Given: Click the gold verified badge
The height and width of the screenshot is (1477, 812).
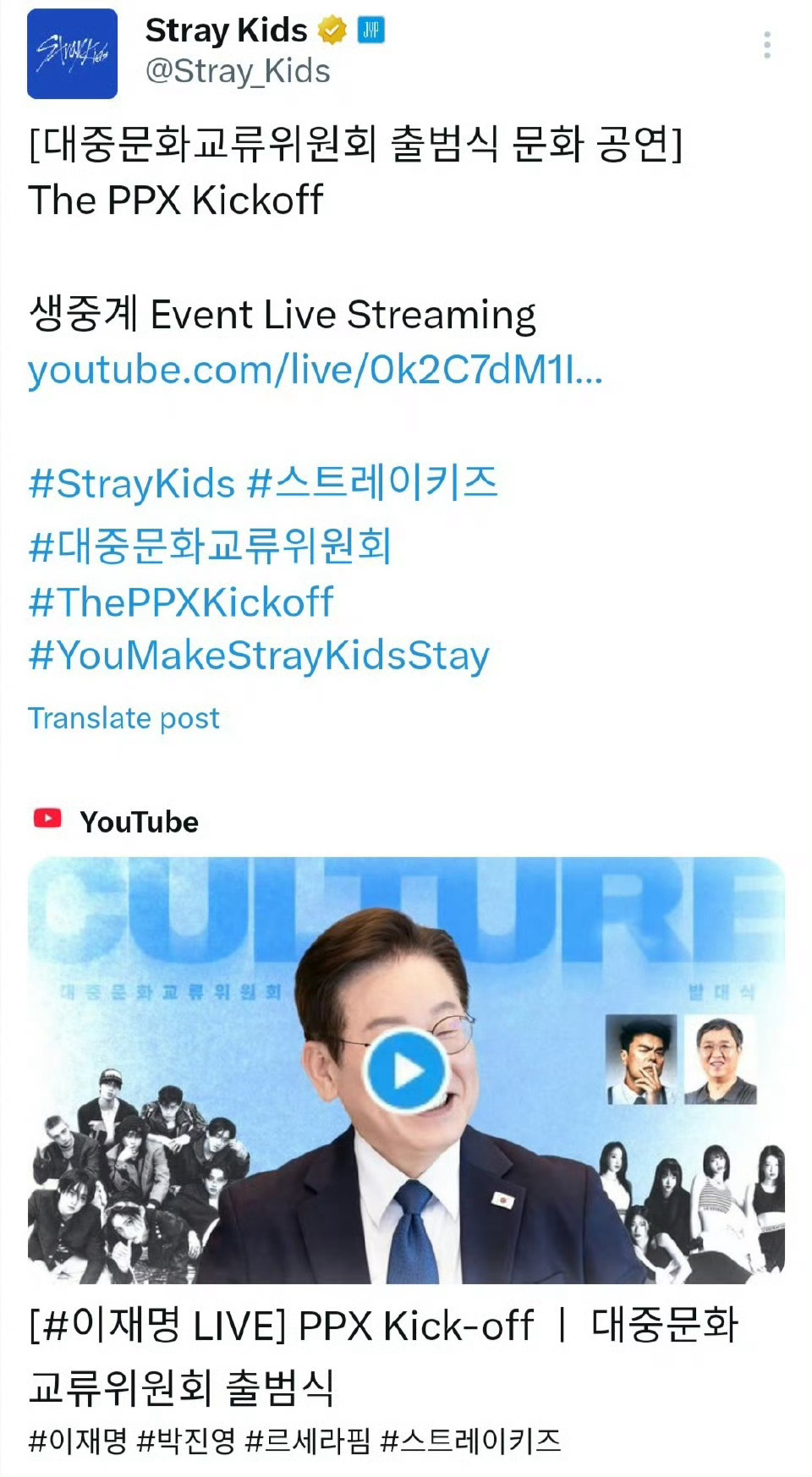Looking at the screenshot, I should [332, 31].
